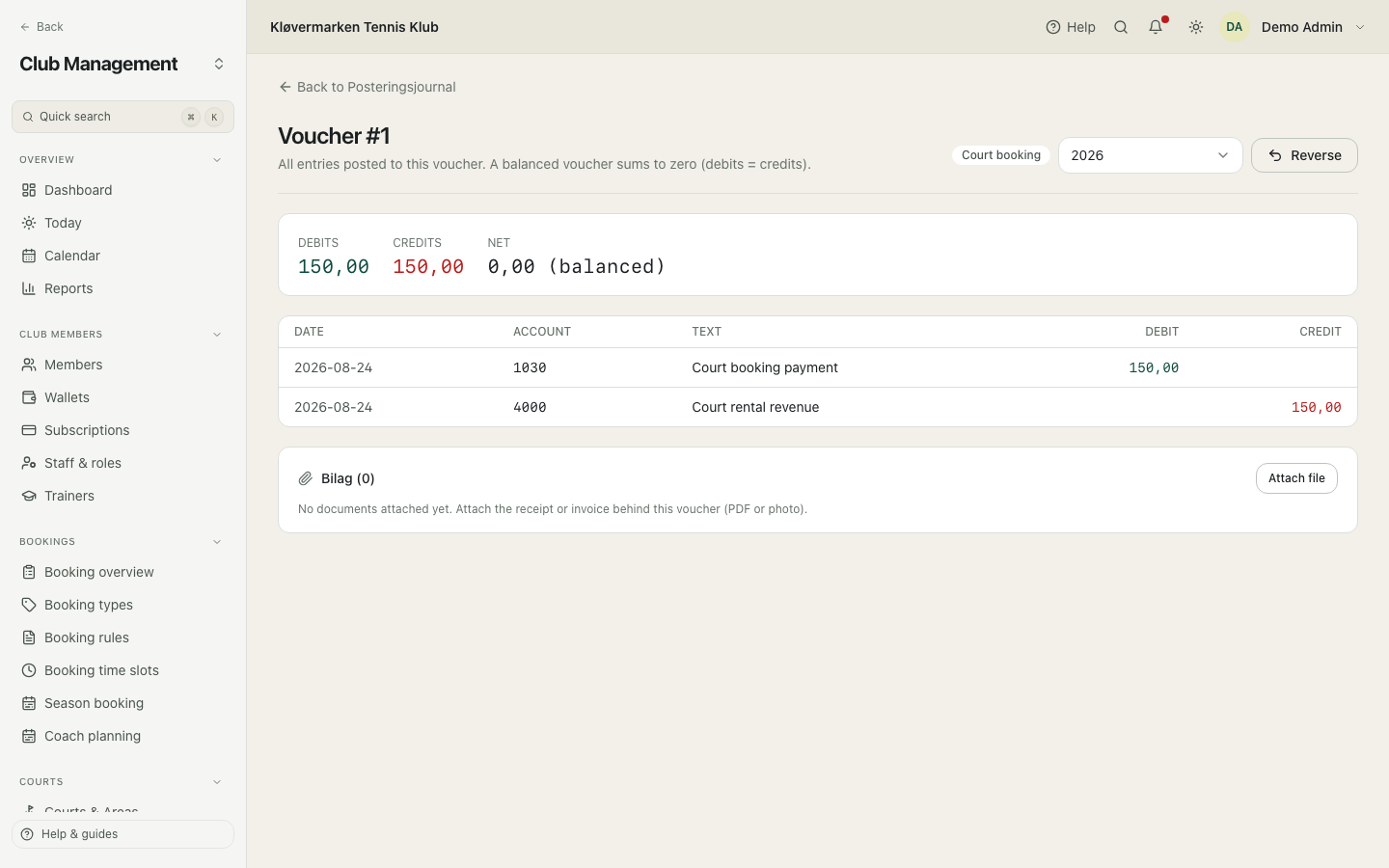The height and width of the screenshot is (868, 1389).
Task: Click the Court booking tag badge
Action: tap(1001, 155)
